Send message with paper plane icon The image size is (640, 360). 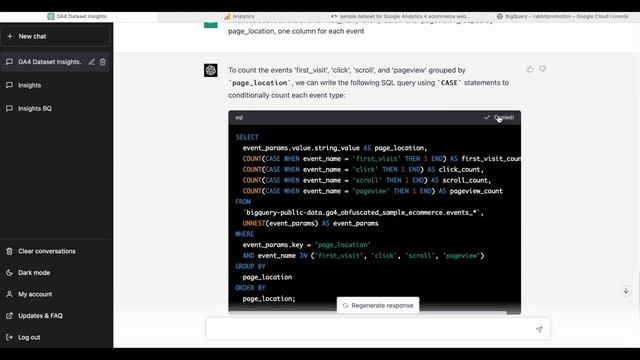pyautogui.click(x=539, y=329)
